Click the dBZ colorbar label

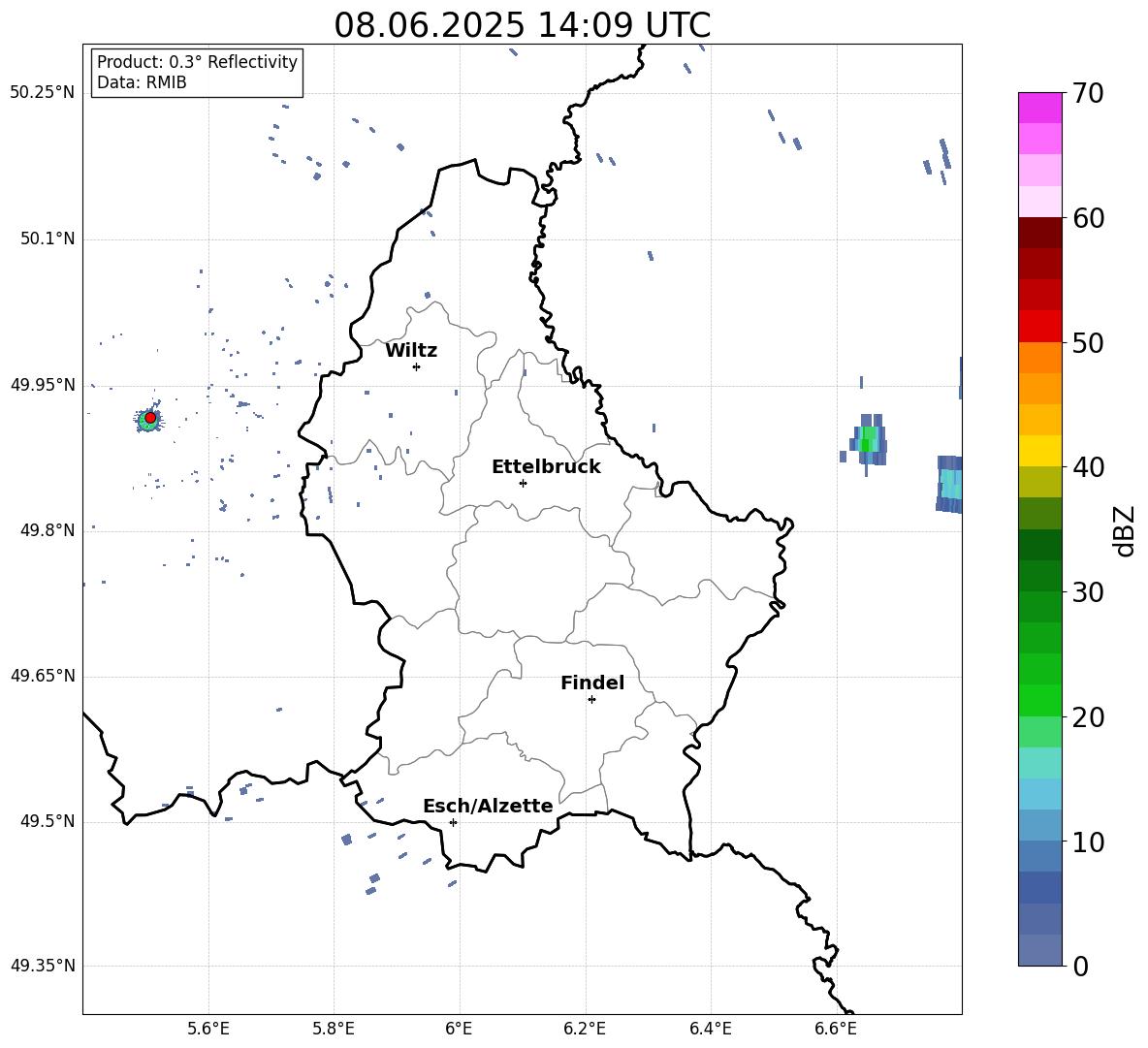pos(1126,530)
